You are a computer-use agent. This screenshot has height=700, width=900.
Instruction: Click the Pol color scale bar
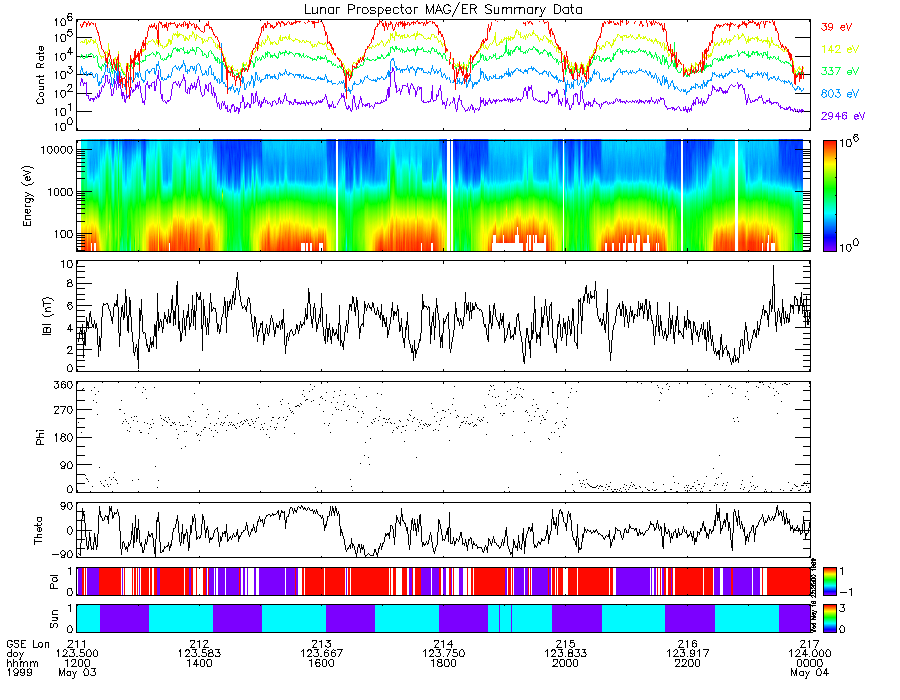pyautogui.click(x=829, y=581)
